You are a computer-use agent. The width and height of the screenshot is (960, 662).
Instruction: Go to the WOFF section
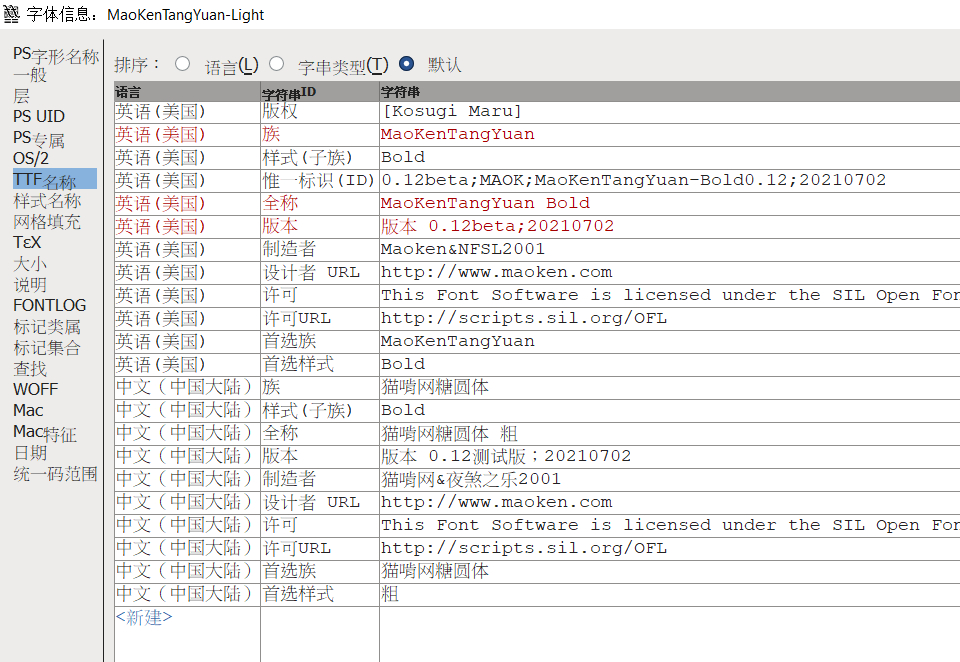click(35, 389)
